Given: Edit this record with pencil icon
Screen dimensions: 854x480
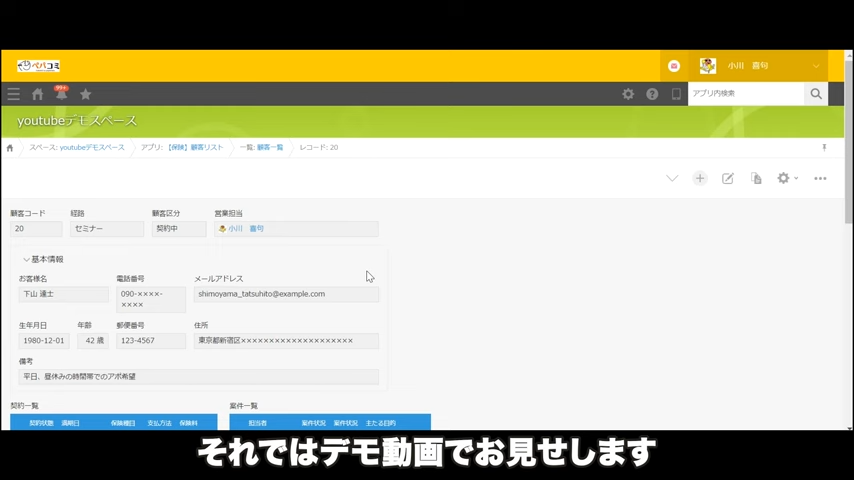Looking at the screenshot, I should coord(728,178).
